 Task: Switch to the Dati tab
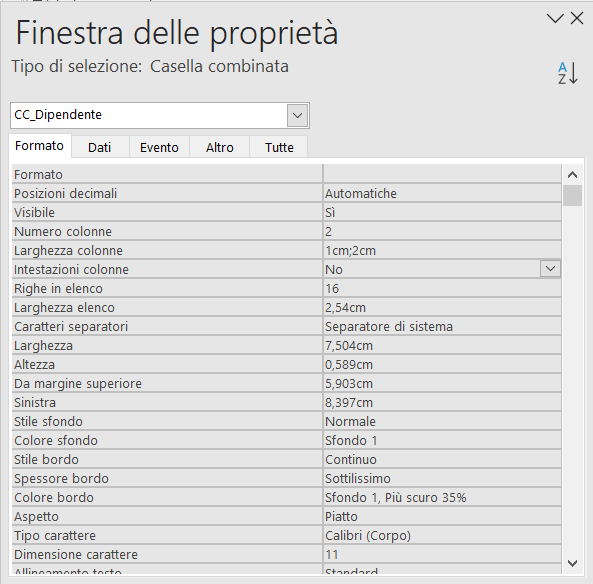point(99,147)
